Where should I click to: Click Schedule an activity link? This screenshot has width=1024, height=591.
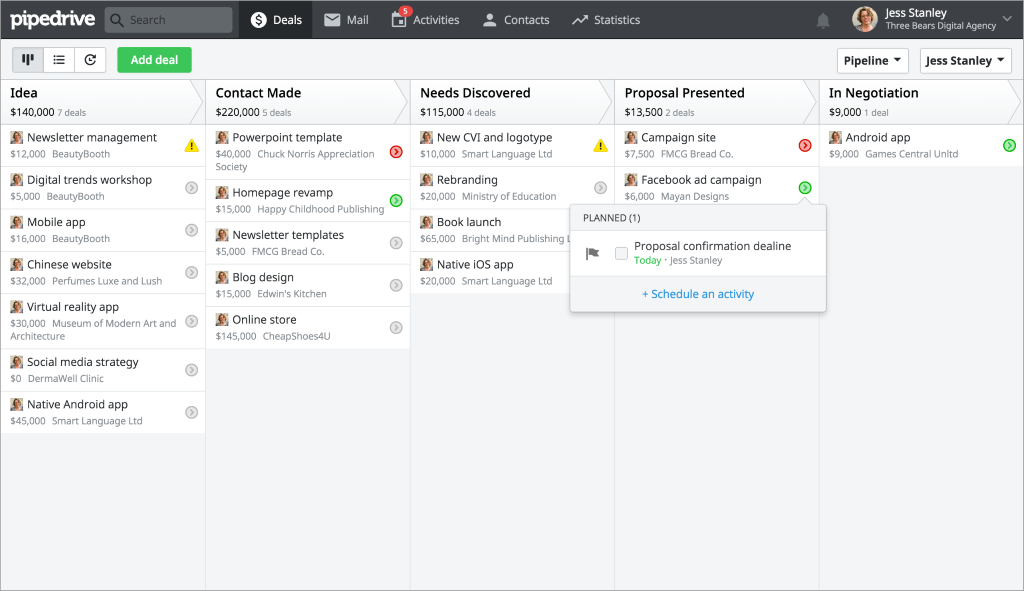(698, 294)
